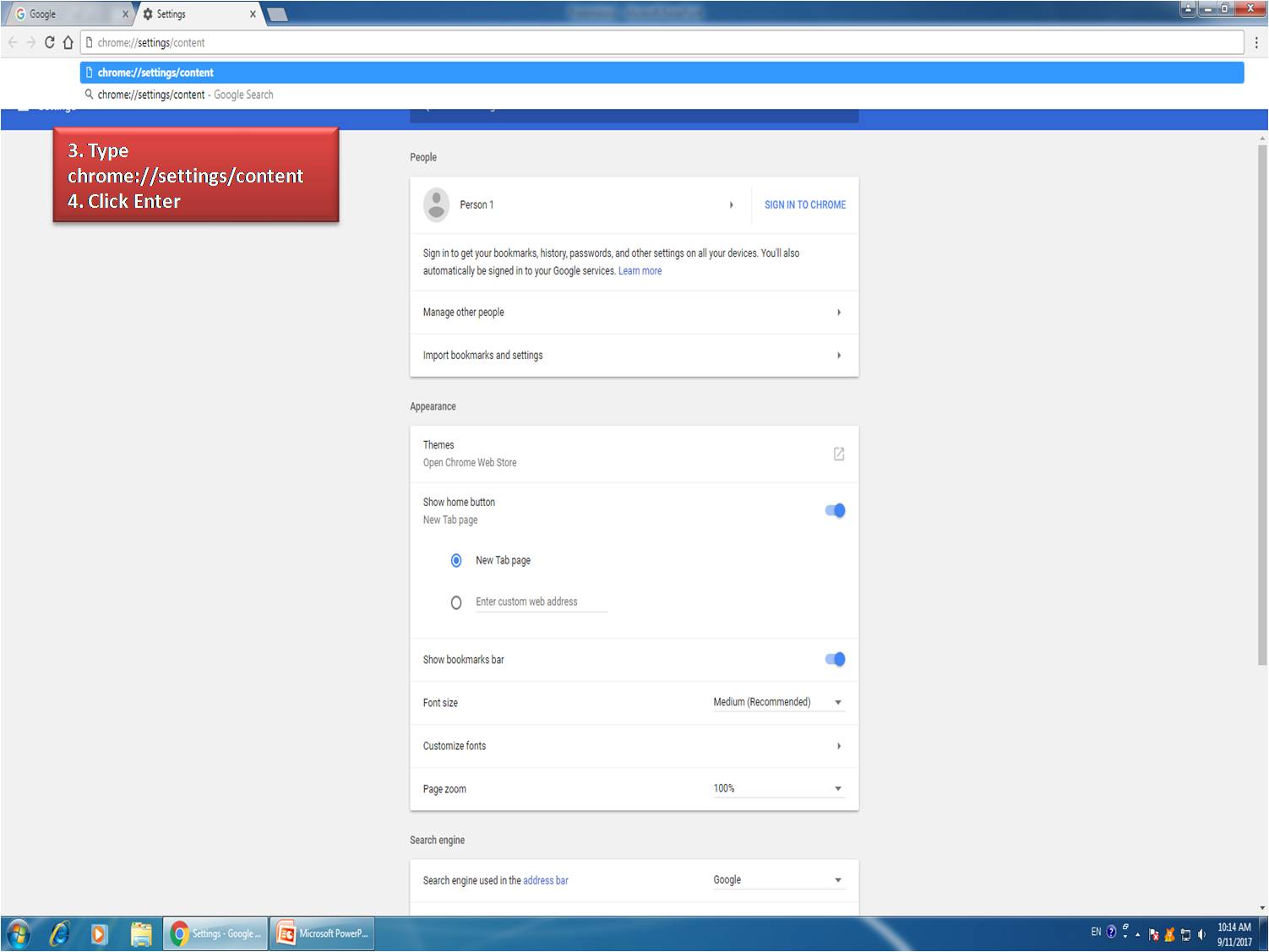
Task: Close the Settings tab
Action: (253, 14)
